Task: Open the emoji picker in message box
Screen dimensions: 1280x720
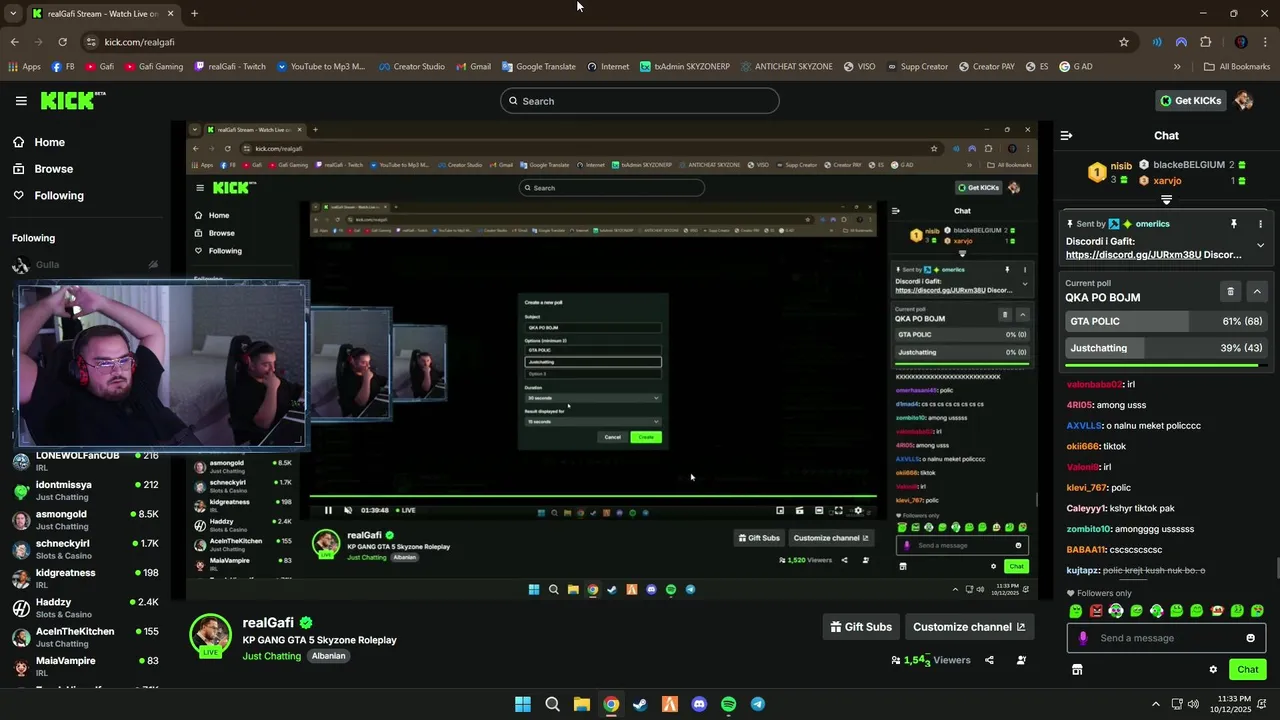Action: pyautogui.click(x=1250, y=638)
